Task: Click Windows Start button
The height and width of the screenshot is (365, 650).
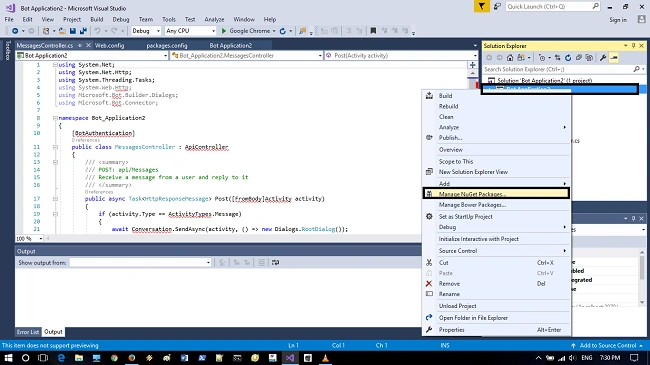Action: 8,358
